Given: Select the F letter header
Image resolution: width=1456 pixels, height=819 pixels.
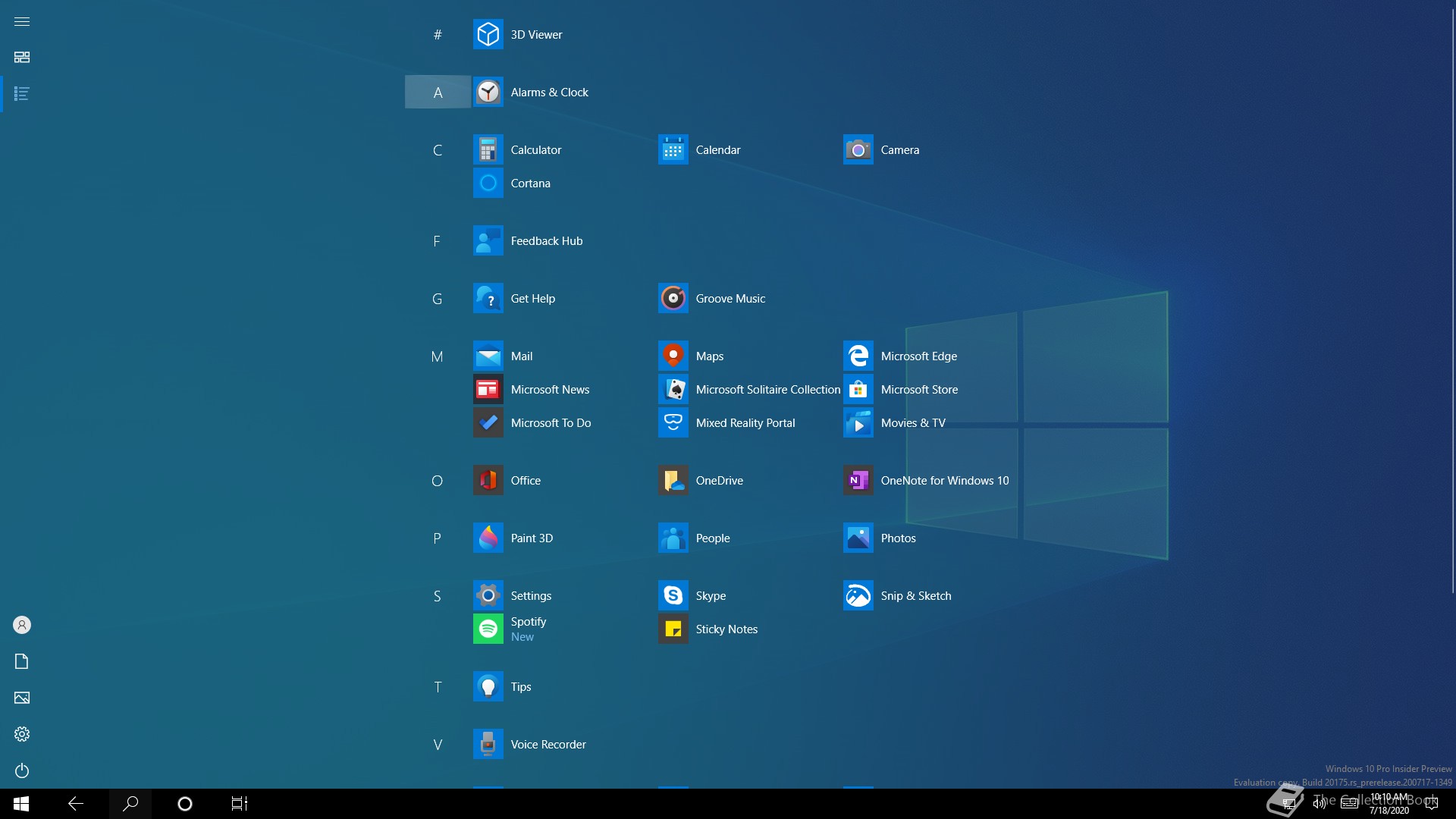Looking at the screenshot, I should (x=438, y=241).
